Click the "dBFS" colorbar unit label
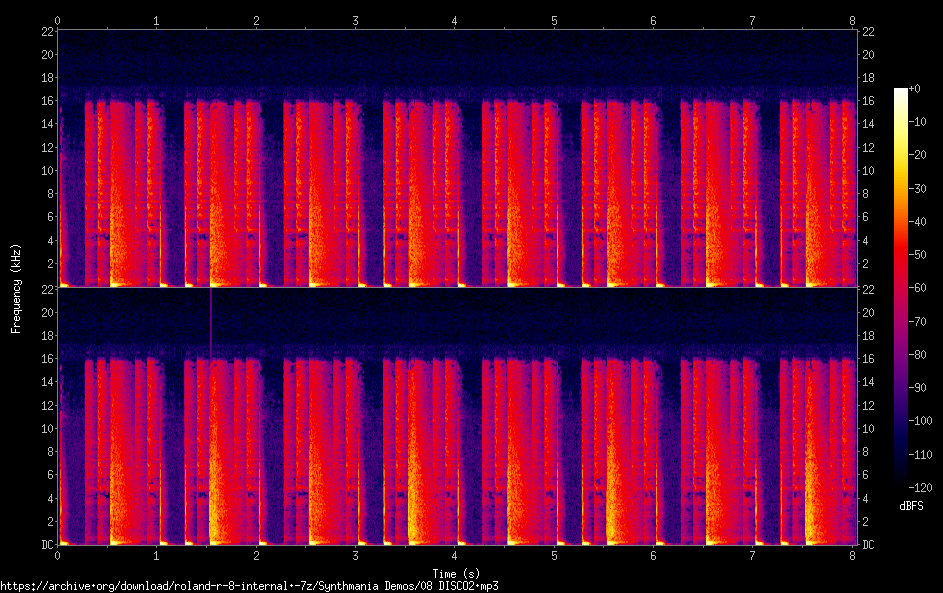943x593 pixels. pos(911,506)
